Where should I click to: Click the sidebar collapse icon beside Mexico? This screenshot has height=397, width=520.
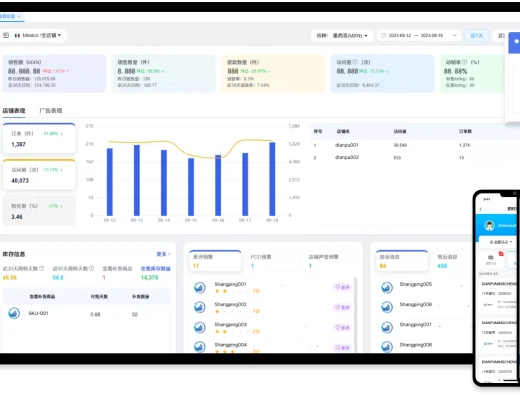6,35
